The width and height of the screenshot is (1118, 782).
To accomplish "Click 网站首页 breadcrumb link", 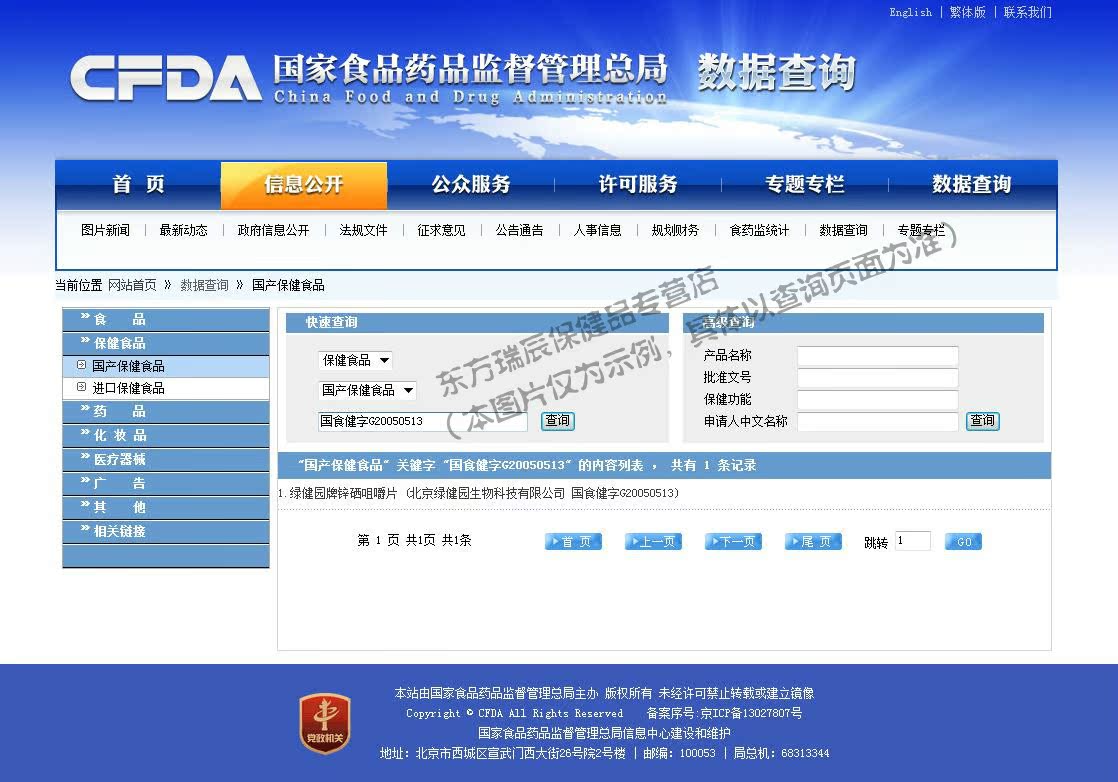I will click(133, 285).
